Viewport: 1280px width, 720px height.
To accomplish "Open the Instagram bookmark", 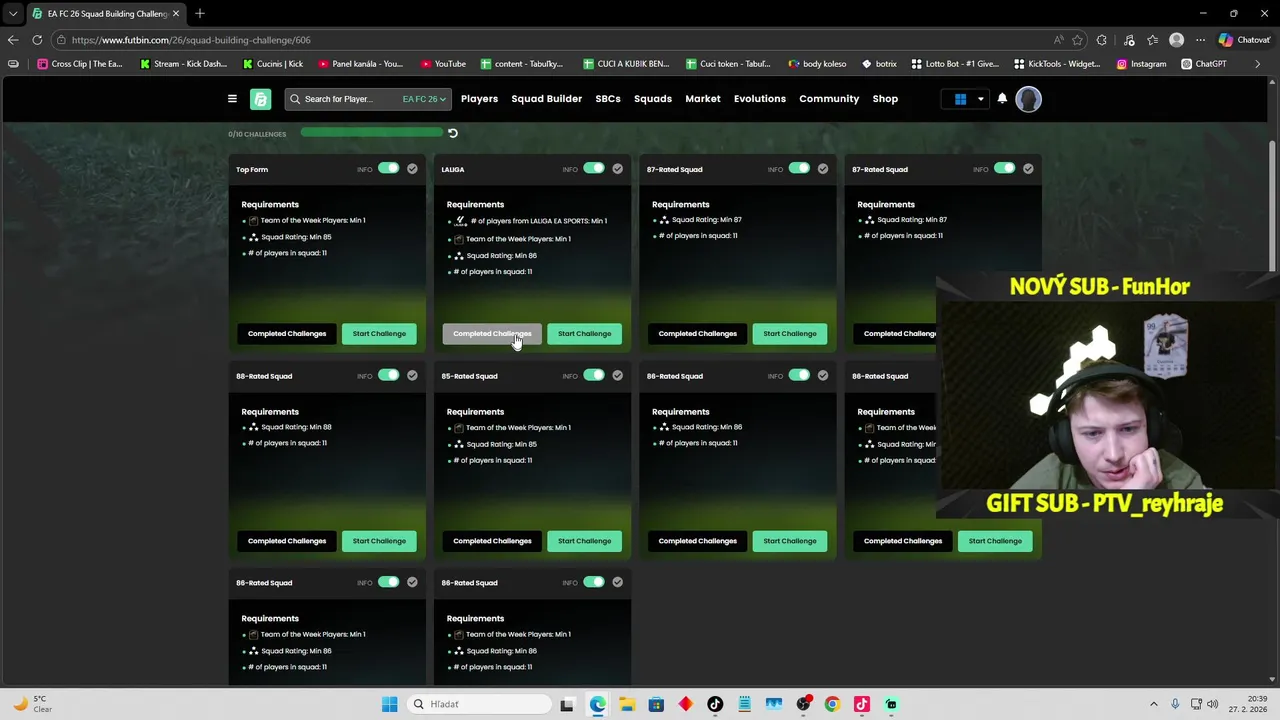I will (x=1141, y=64).
